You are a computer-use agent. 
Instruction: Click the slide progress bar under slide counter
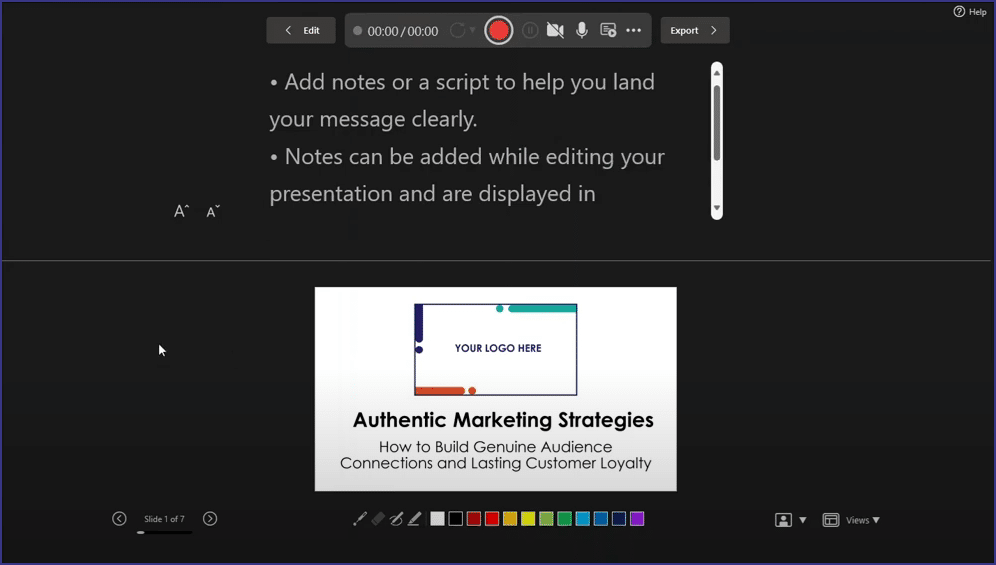pos(165,533)
